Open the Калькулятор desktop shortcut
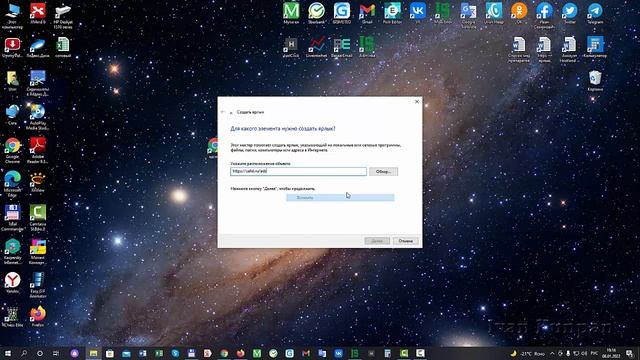The width and height of the screenshot is (640, 360). (x=595, y=47)
